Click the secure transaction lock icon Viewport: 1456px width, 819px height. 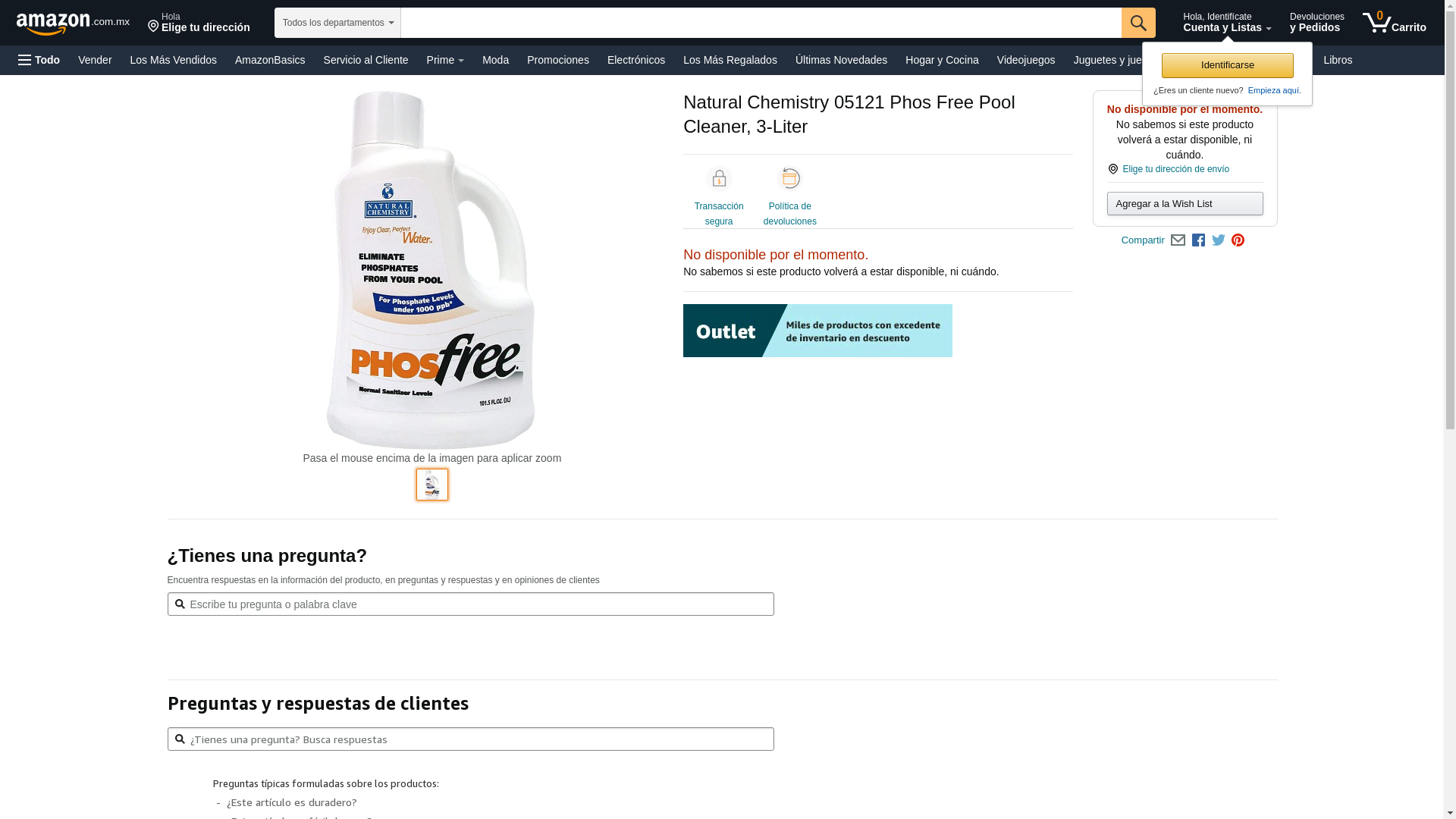pos(719,178)
